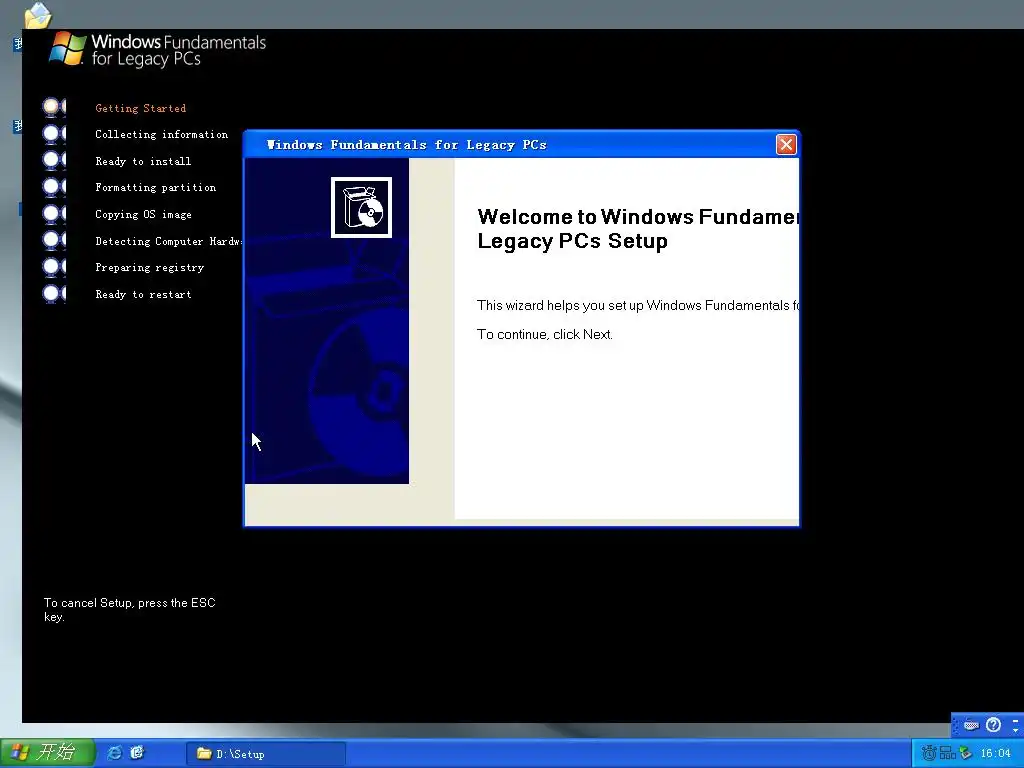Screen dimensions: 1024x768
Task: Open the Start menu (开始)
Action: (47, 753)
